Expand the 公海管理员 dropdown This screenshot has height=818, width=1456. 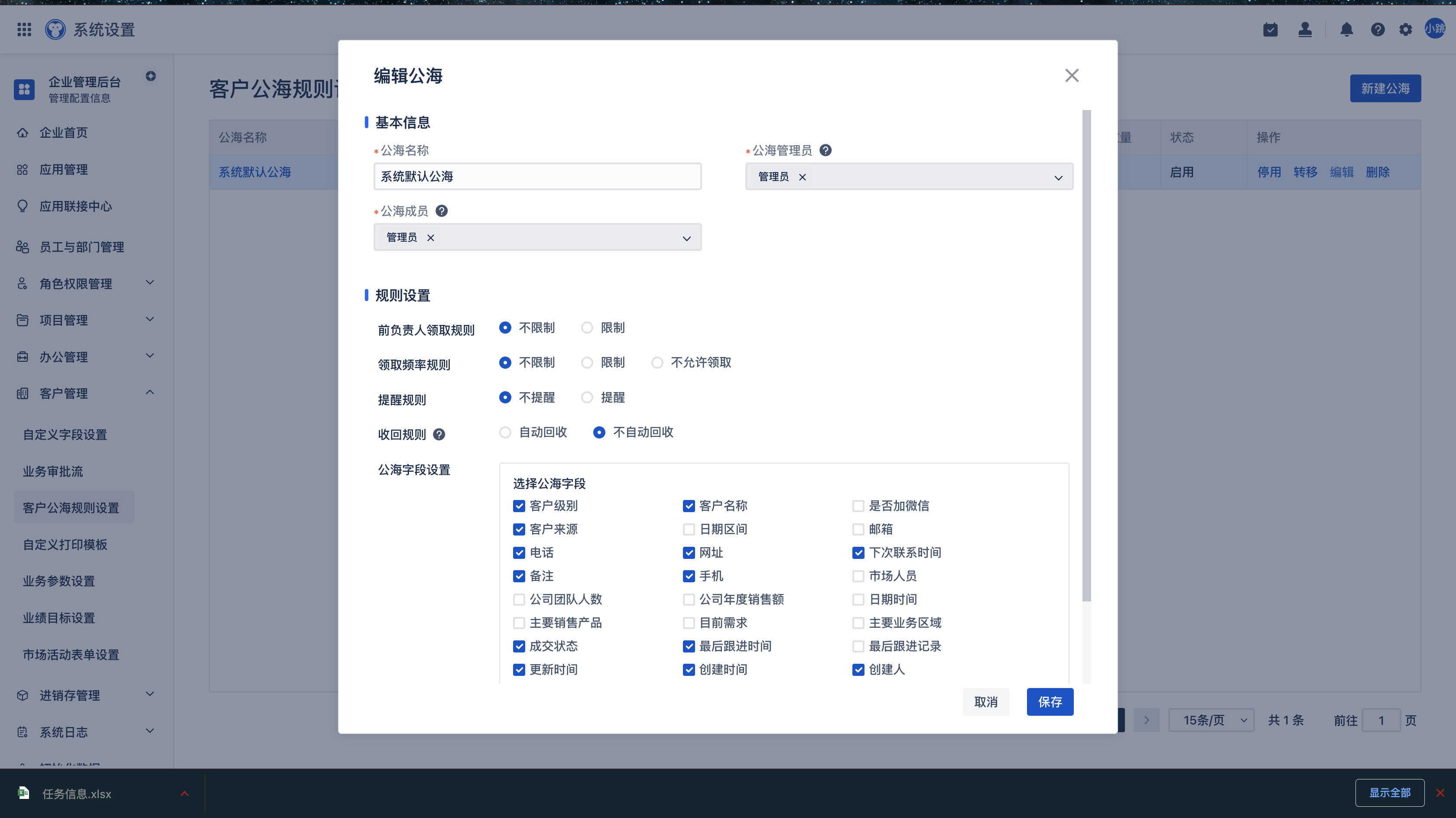point(1058,178)
